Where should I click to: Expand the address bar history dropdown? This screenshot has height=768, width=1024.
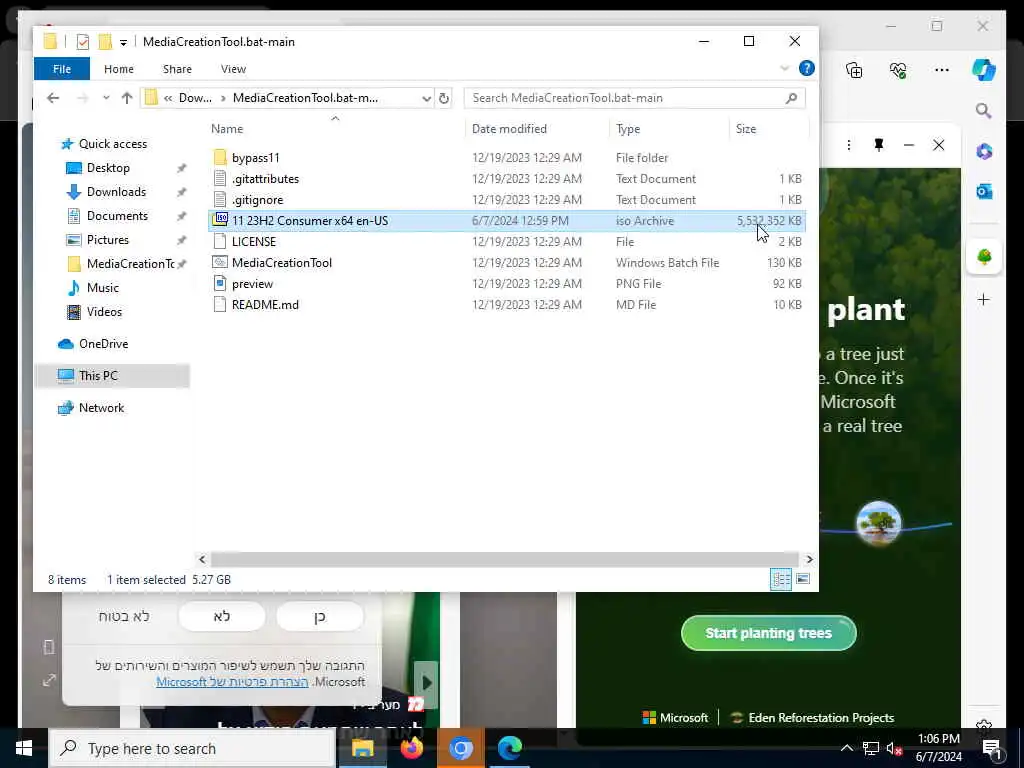pos(426,98)
